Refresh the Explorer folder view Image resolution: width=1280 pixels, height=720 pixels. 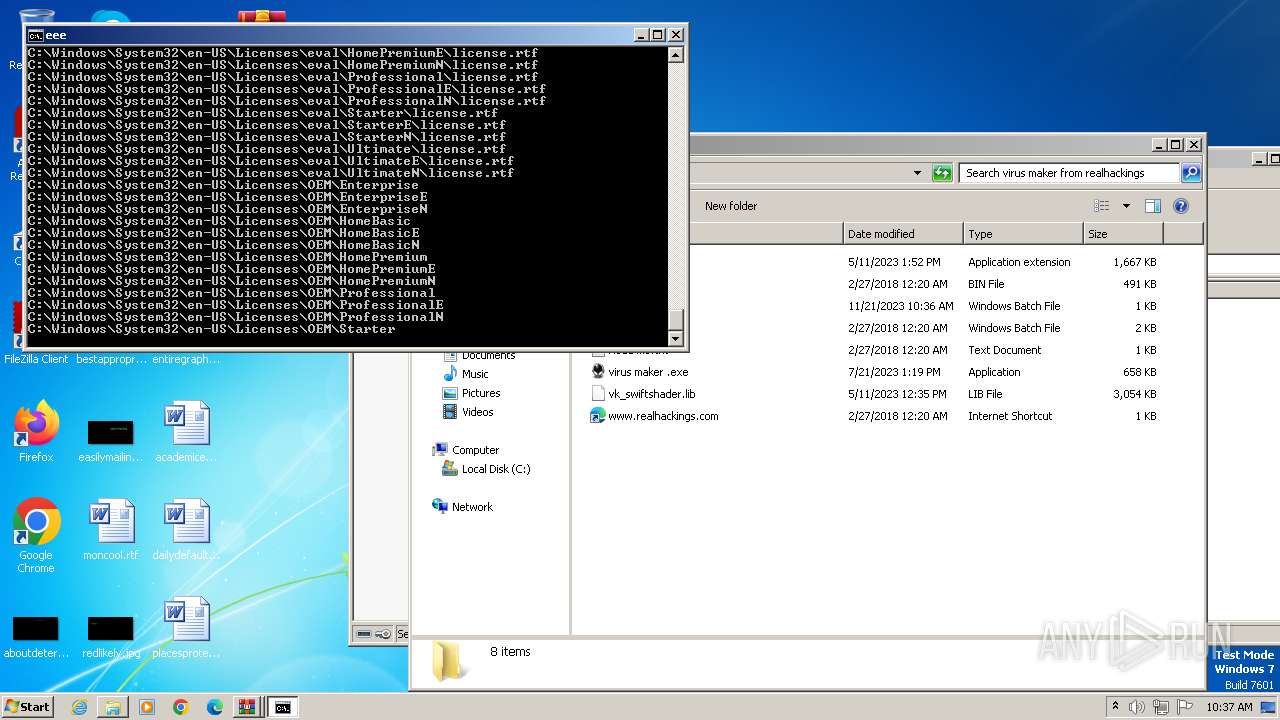[942, 173]
